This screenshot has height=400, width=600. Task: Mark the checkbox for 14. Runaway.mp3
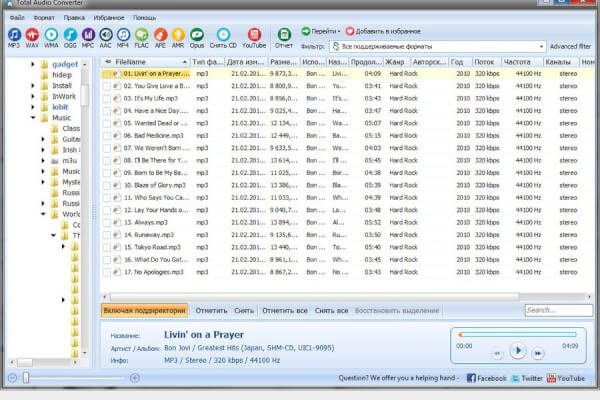pyautogui.click(x=107, y=235)
